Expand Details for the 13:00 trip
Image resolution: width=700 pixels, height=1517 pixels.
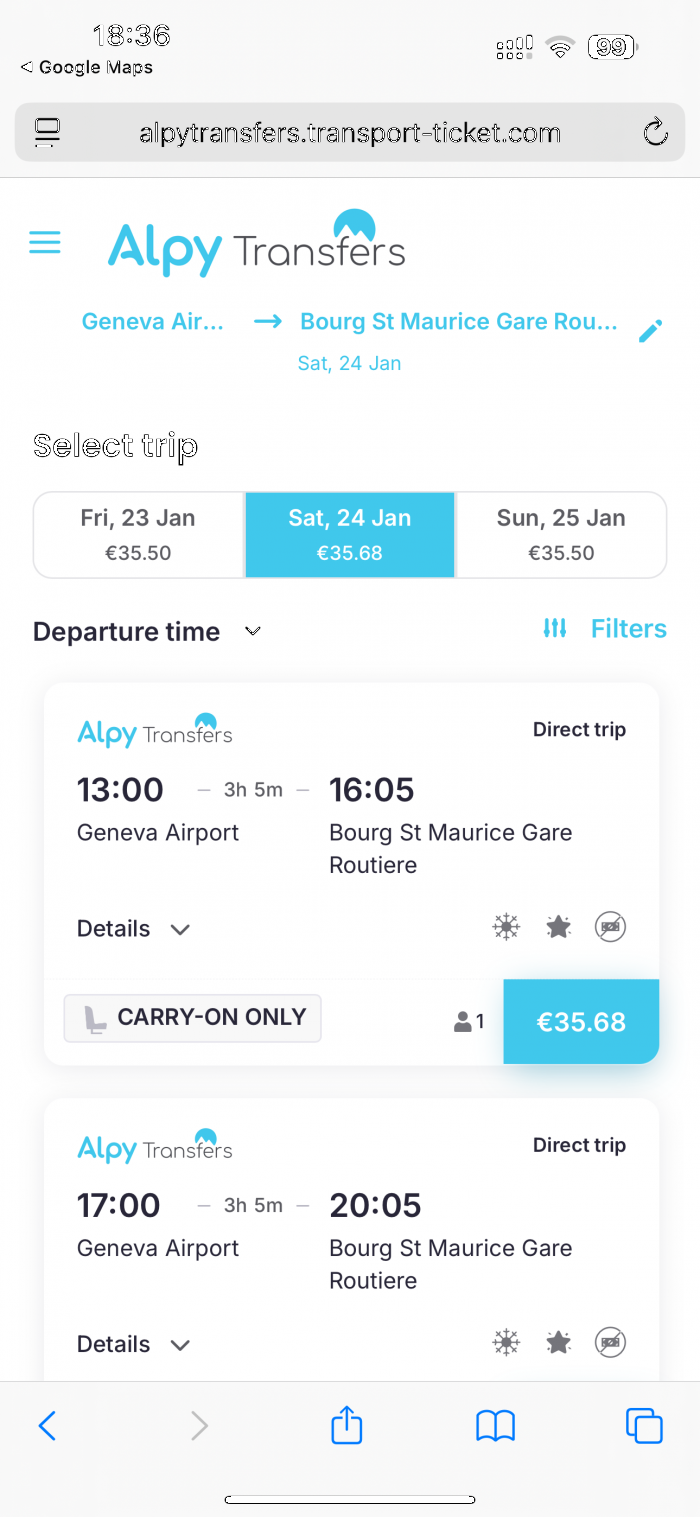pos(133,929)
